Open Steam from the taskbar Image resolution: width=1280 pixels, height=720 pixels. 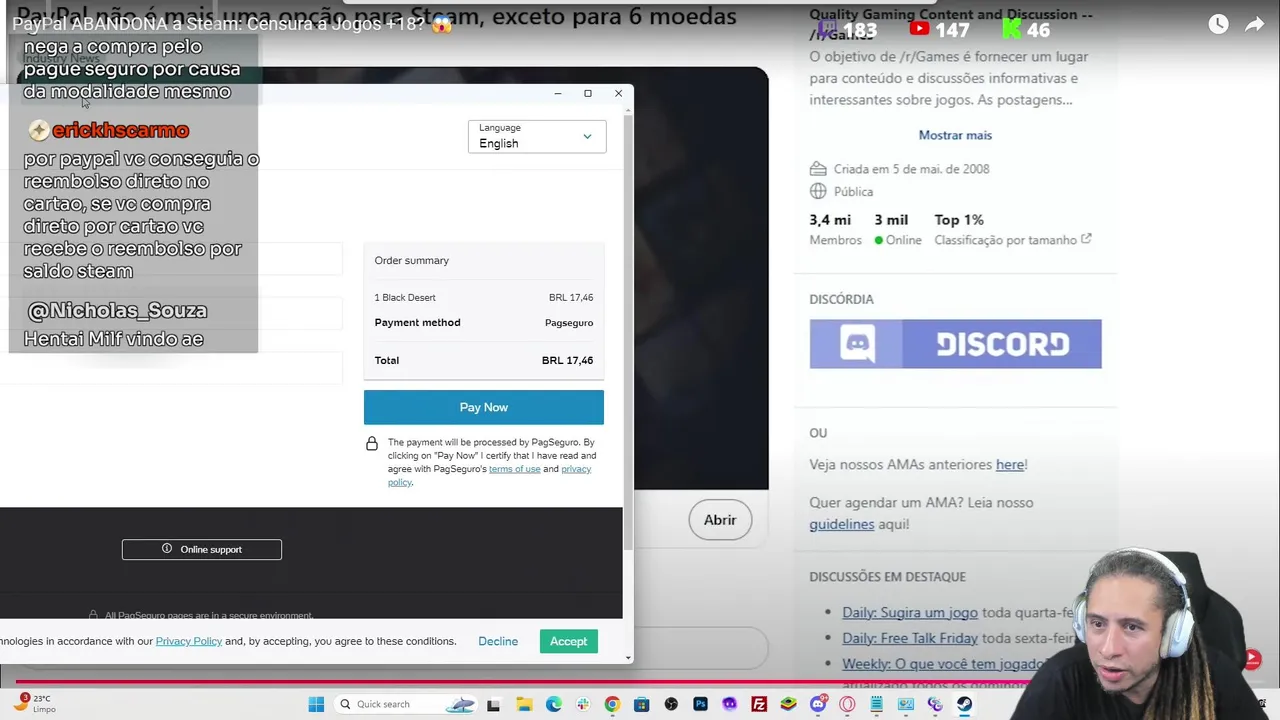[x=964, y=704]
